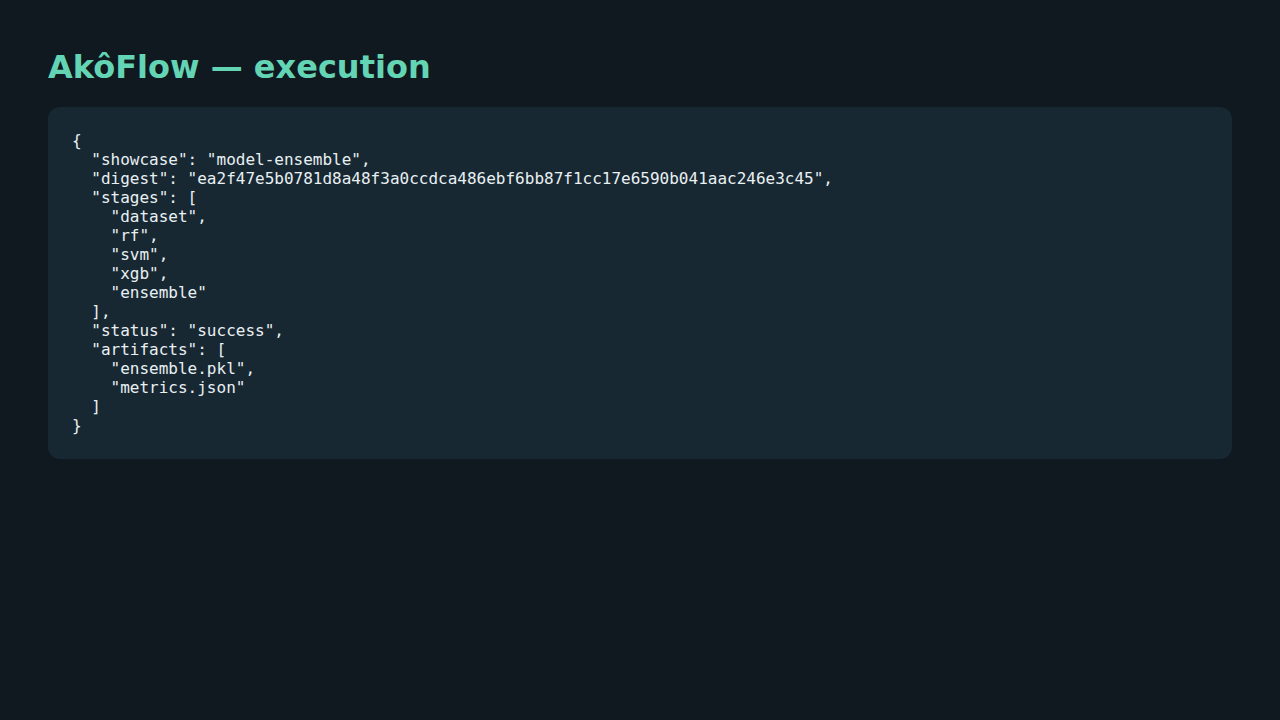The width and height of the screenshot is (1280, 720).
Task: Click the "xgb" stage entry
Action: pyautogui.click(x=135, y=274)
